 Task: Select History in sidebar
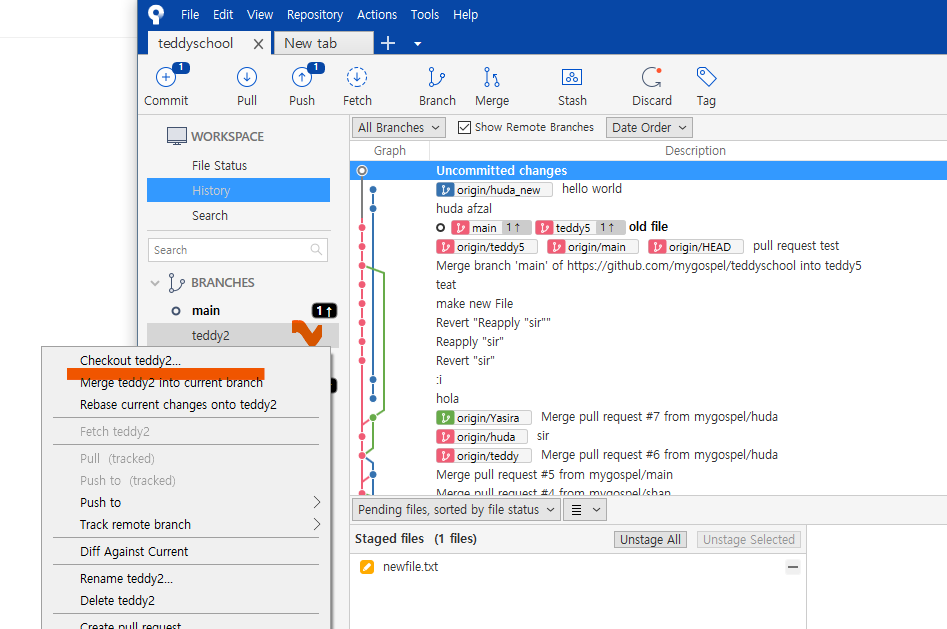pos(239,190)
